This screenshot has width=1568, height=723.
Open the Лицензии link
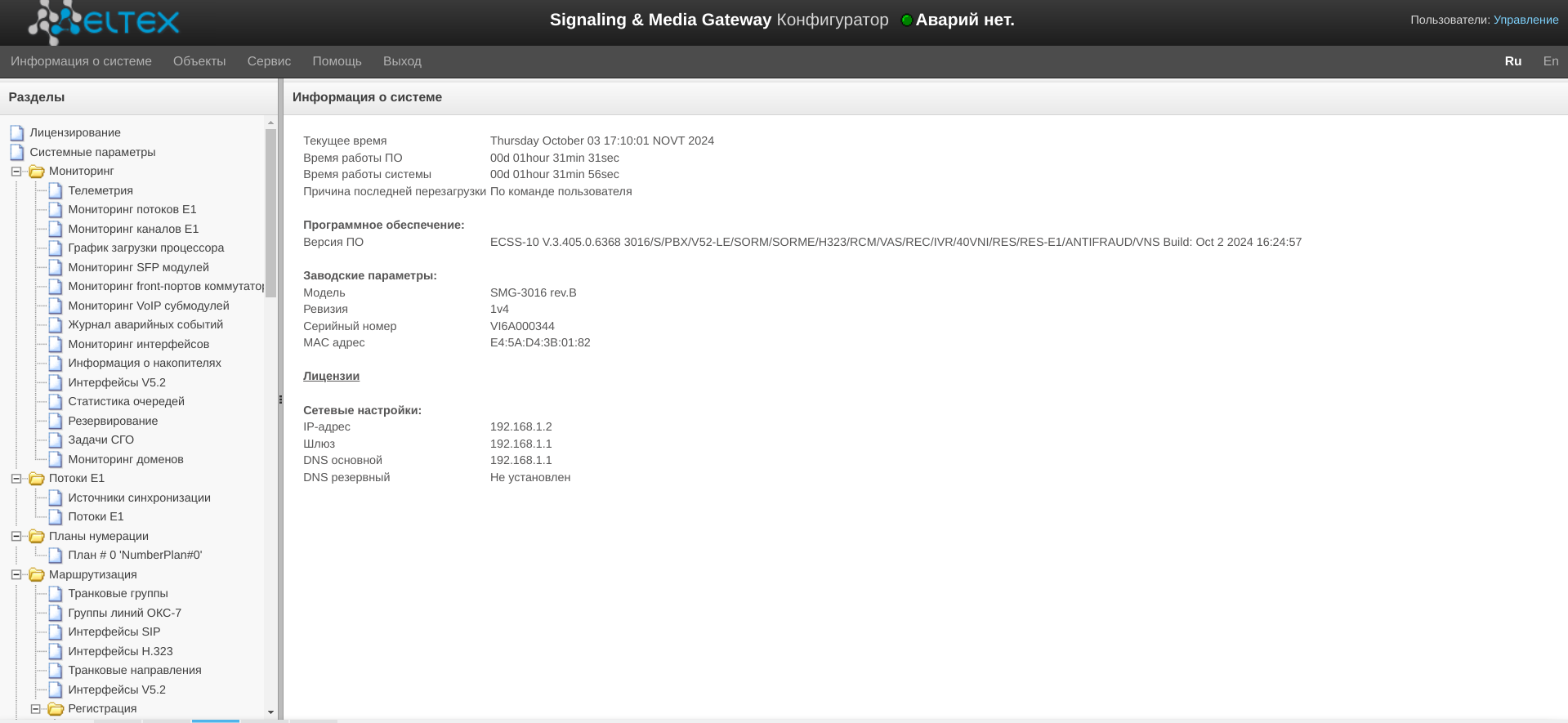click(331, 377)
